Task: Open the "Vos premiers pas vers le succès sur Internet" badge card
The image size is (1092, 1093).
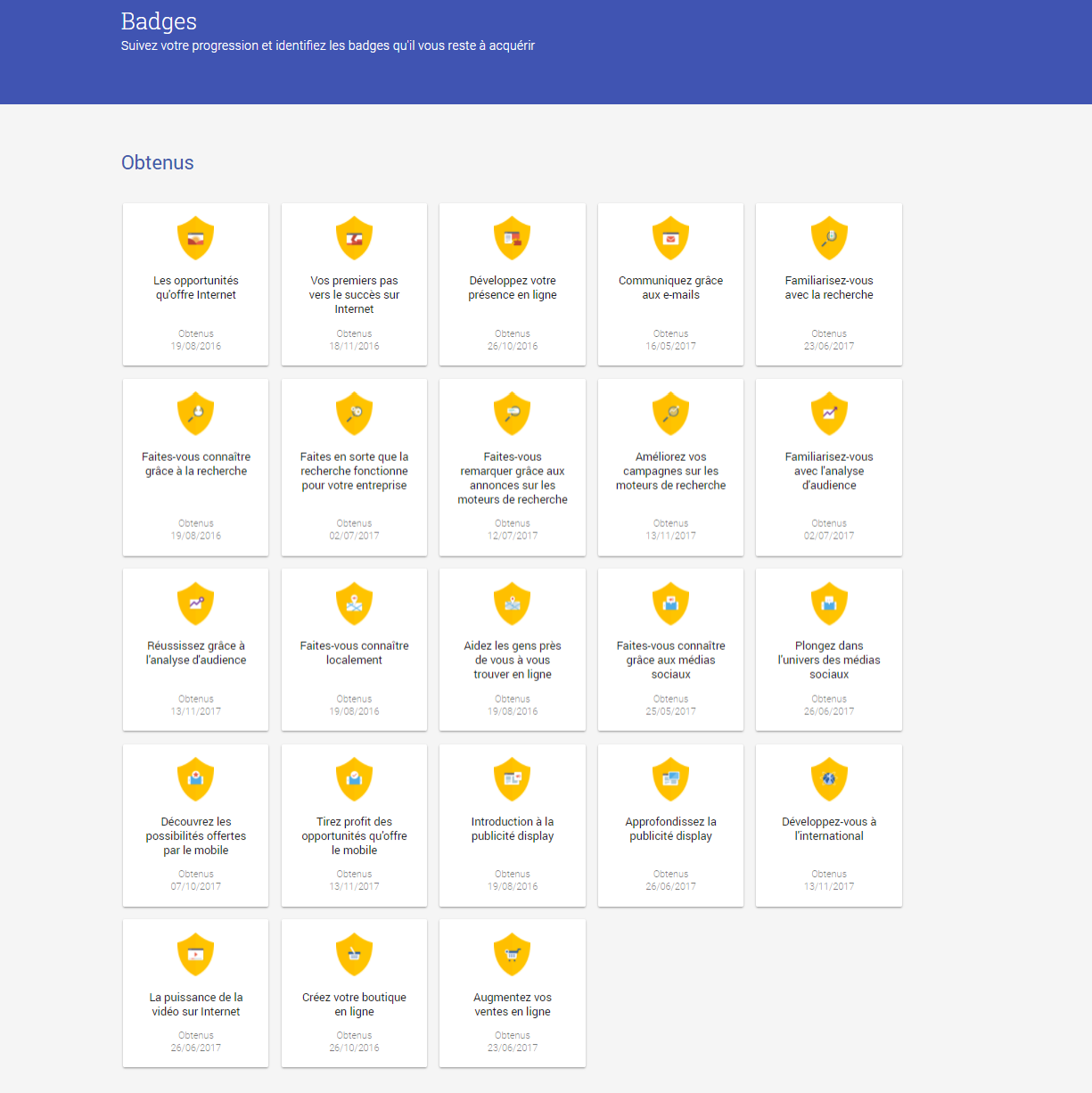Action: (354, 284)
